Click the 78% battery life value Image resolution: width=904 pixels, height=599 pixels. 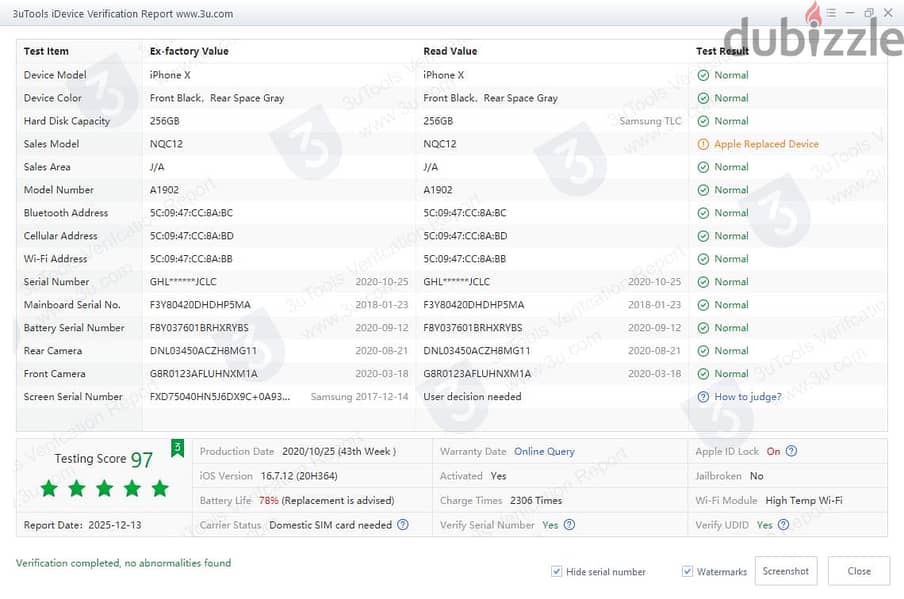(269, 500)
